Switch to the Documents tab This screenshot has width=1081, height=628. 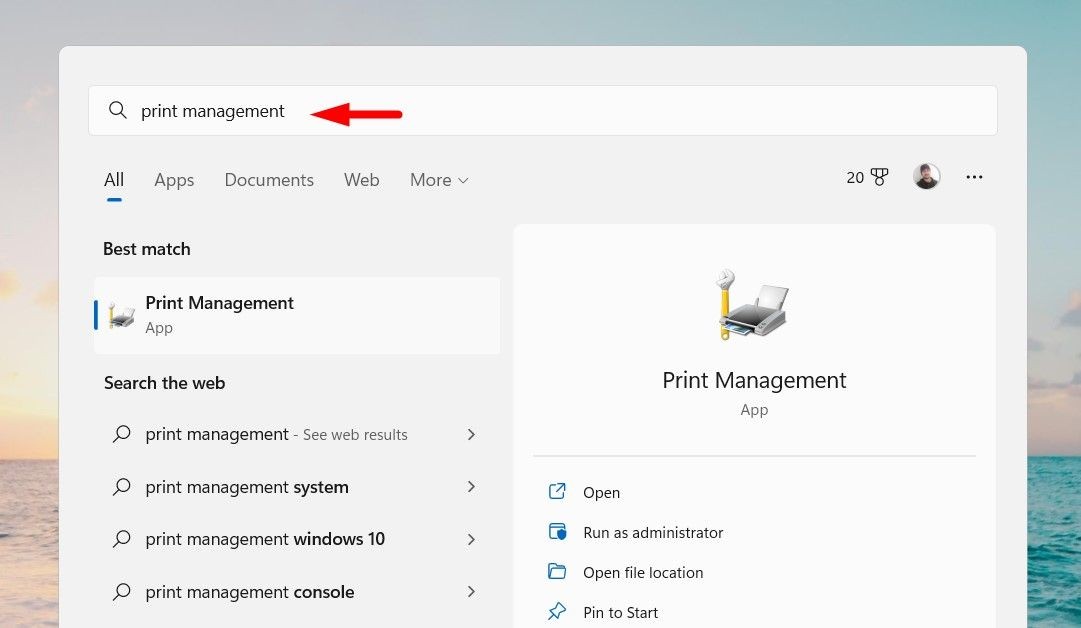[x=269, y=180]
